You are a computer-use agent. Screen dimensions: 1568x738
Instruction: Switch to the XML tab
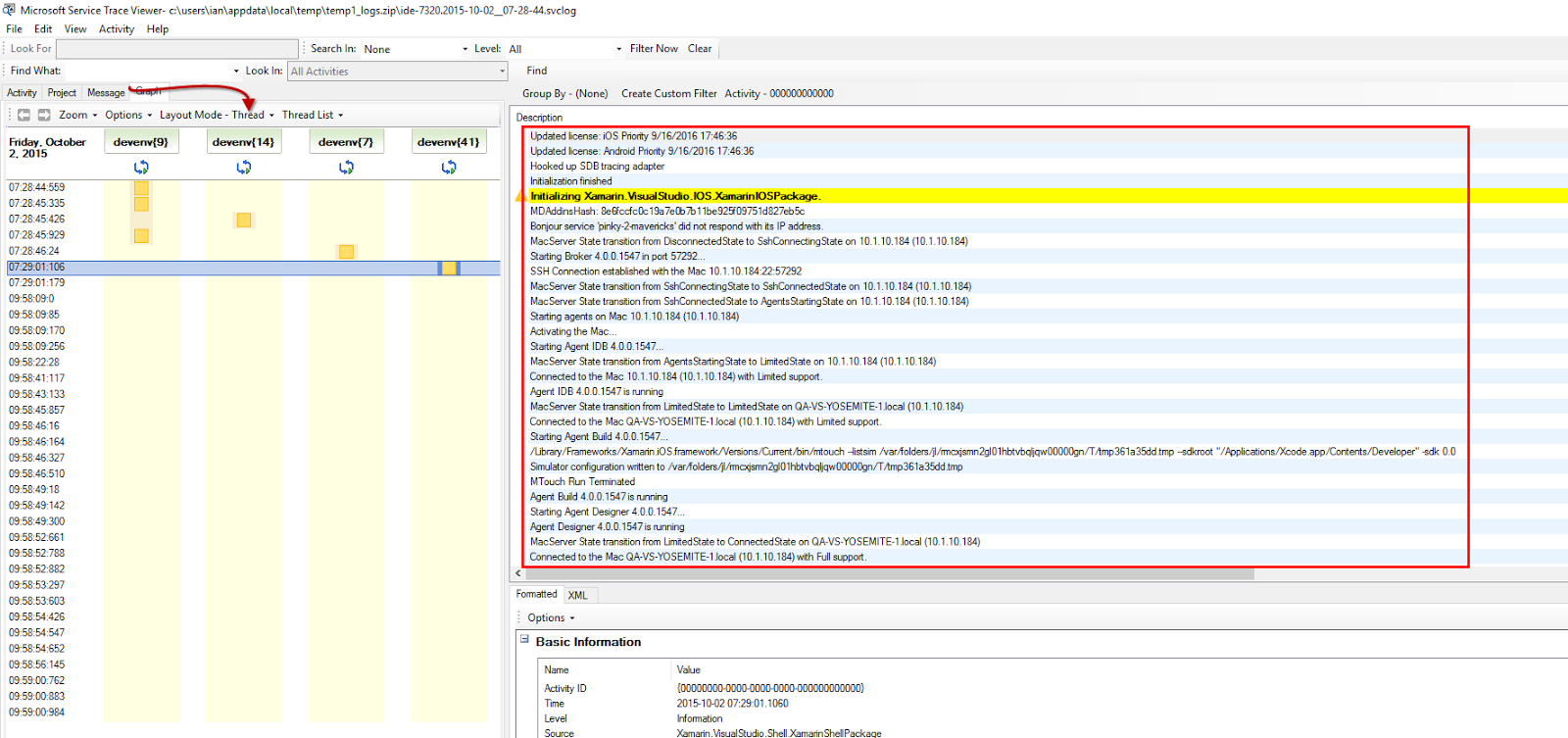click(578, 595)
